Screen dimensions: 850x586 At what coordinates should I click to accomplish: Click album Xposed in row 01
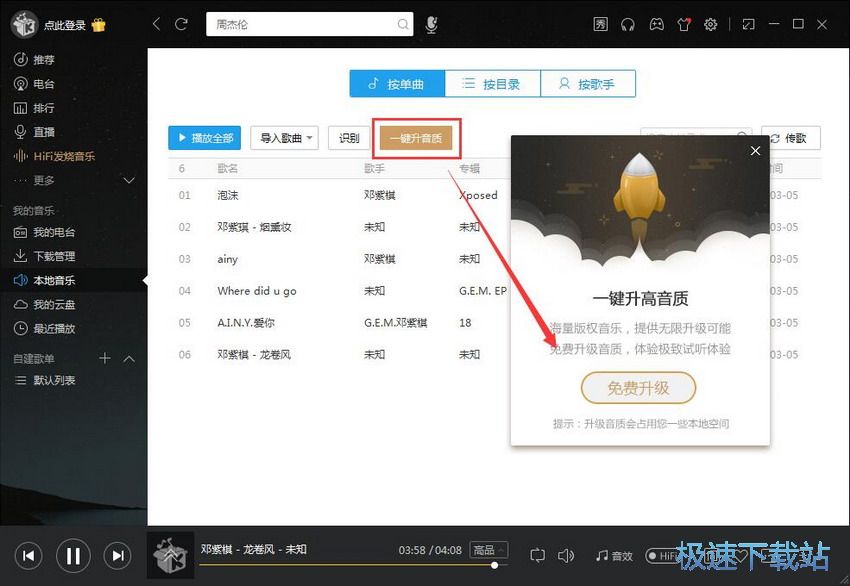[x=478, y=195]
